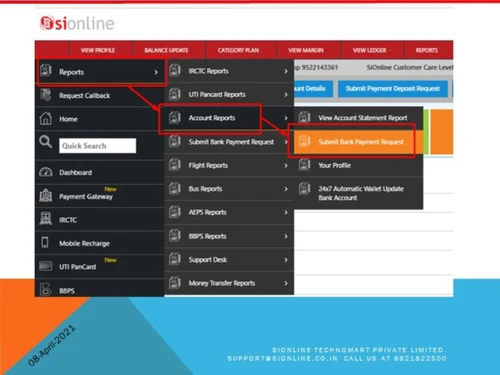Click the Money Transfer Reports icon
This screenshot has height=375, width=500.
(x=175, y=283)
